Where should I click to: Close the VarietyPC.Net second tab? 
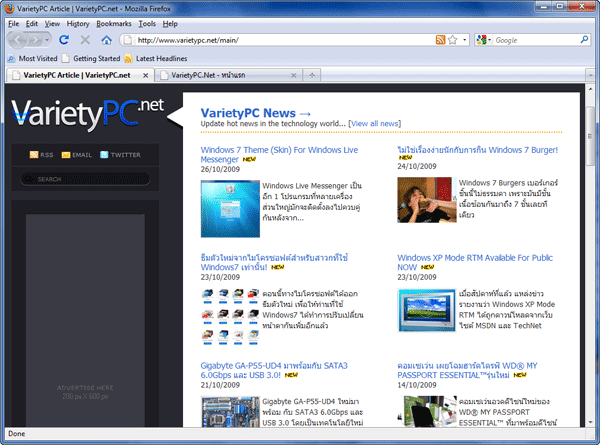(293, 75)
